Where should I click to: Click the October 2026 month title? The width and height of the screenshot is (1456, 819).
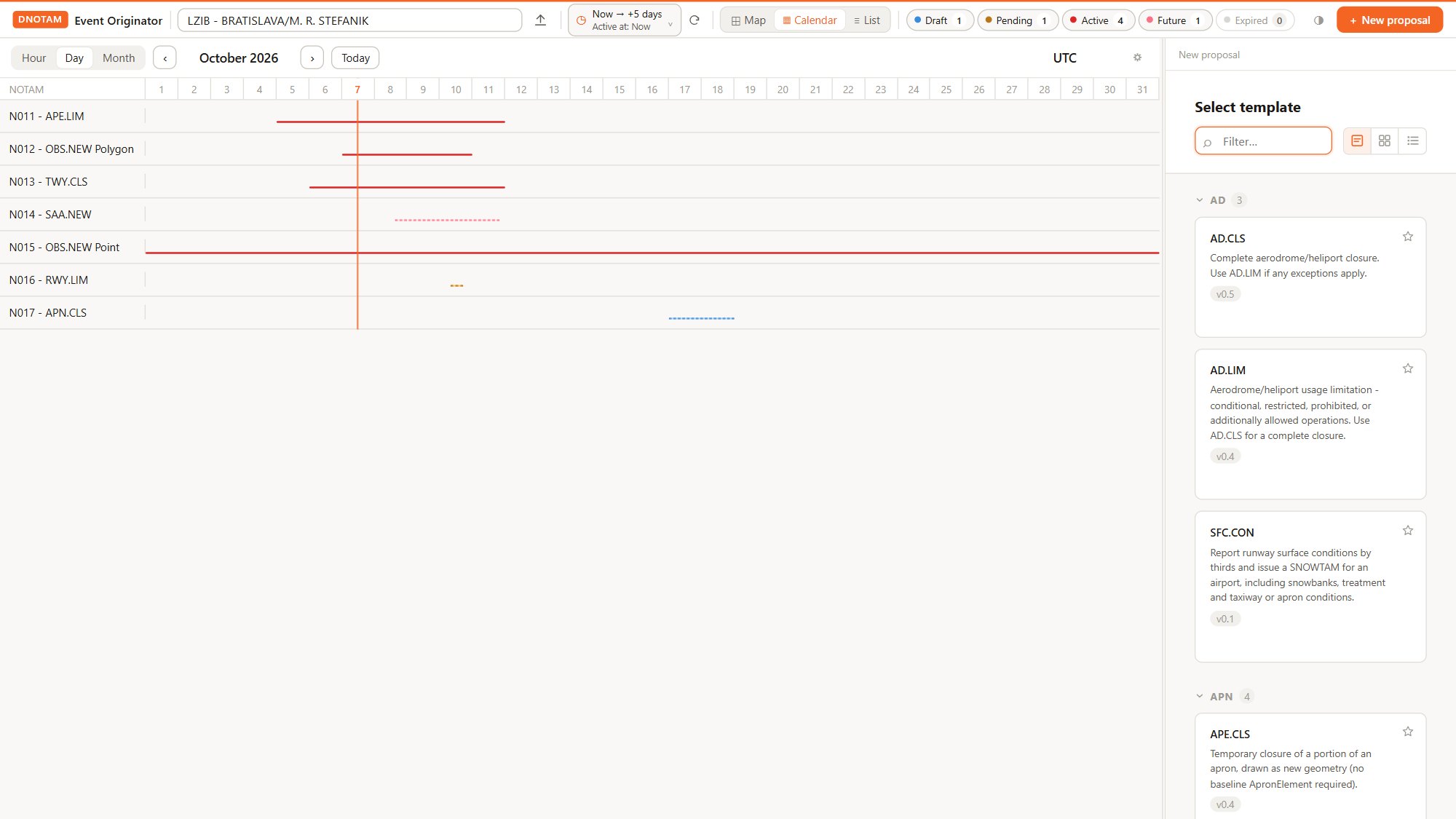239,58
